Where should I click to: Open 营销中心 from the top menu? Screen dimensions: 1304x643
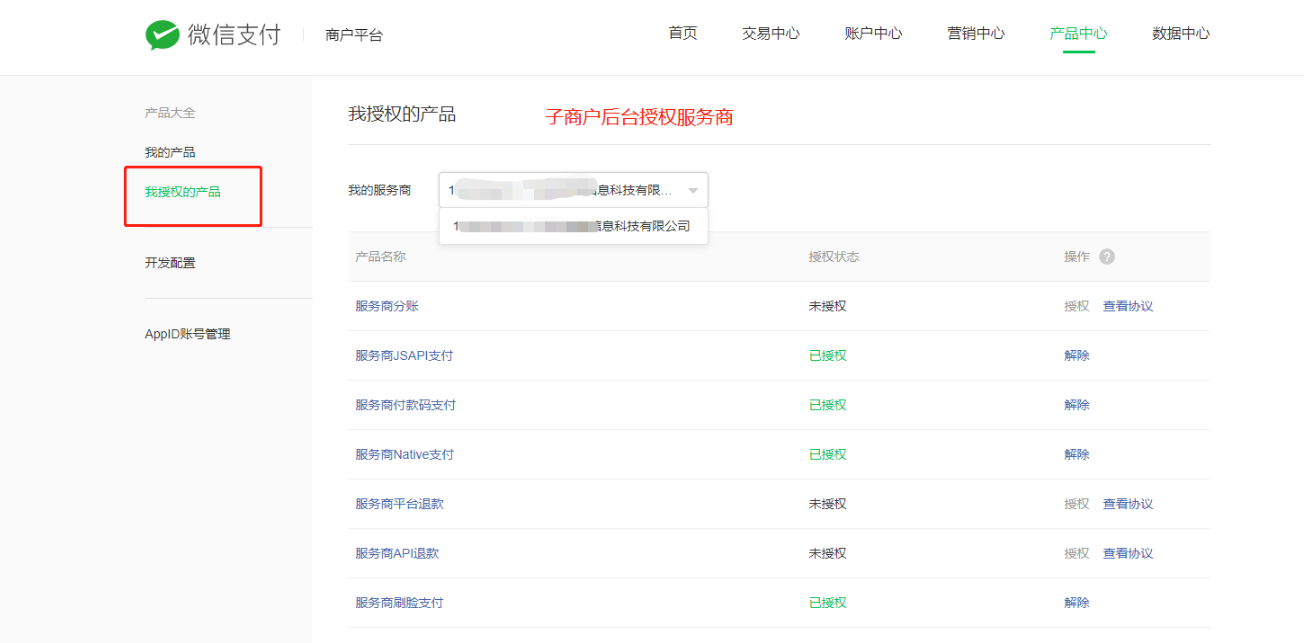click(x=976, y=33)
